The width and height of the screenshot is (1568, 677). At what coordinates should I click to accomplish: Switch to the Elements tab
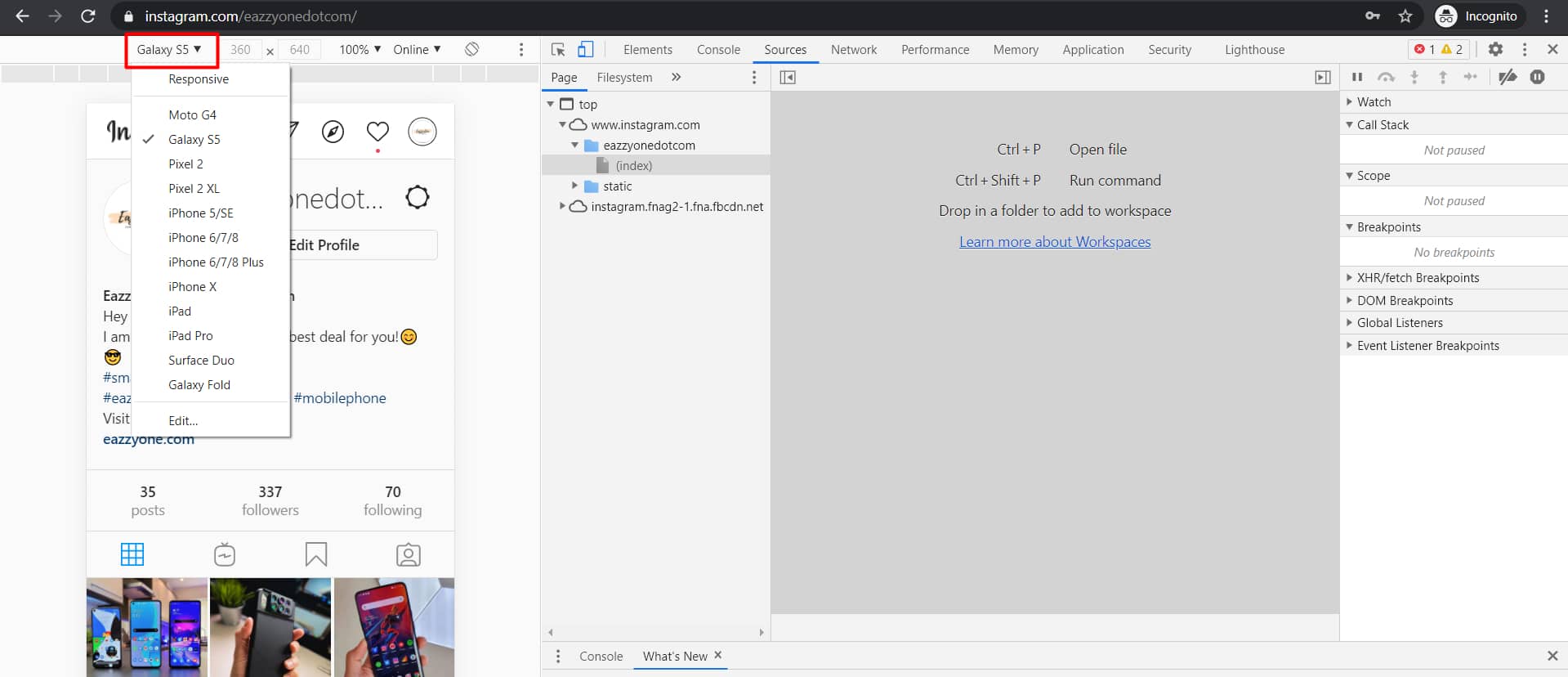click(x=648, y=50)
